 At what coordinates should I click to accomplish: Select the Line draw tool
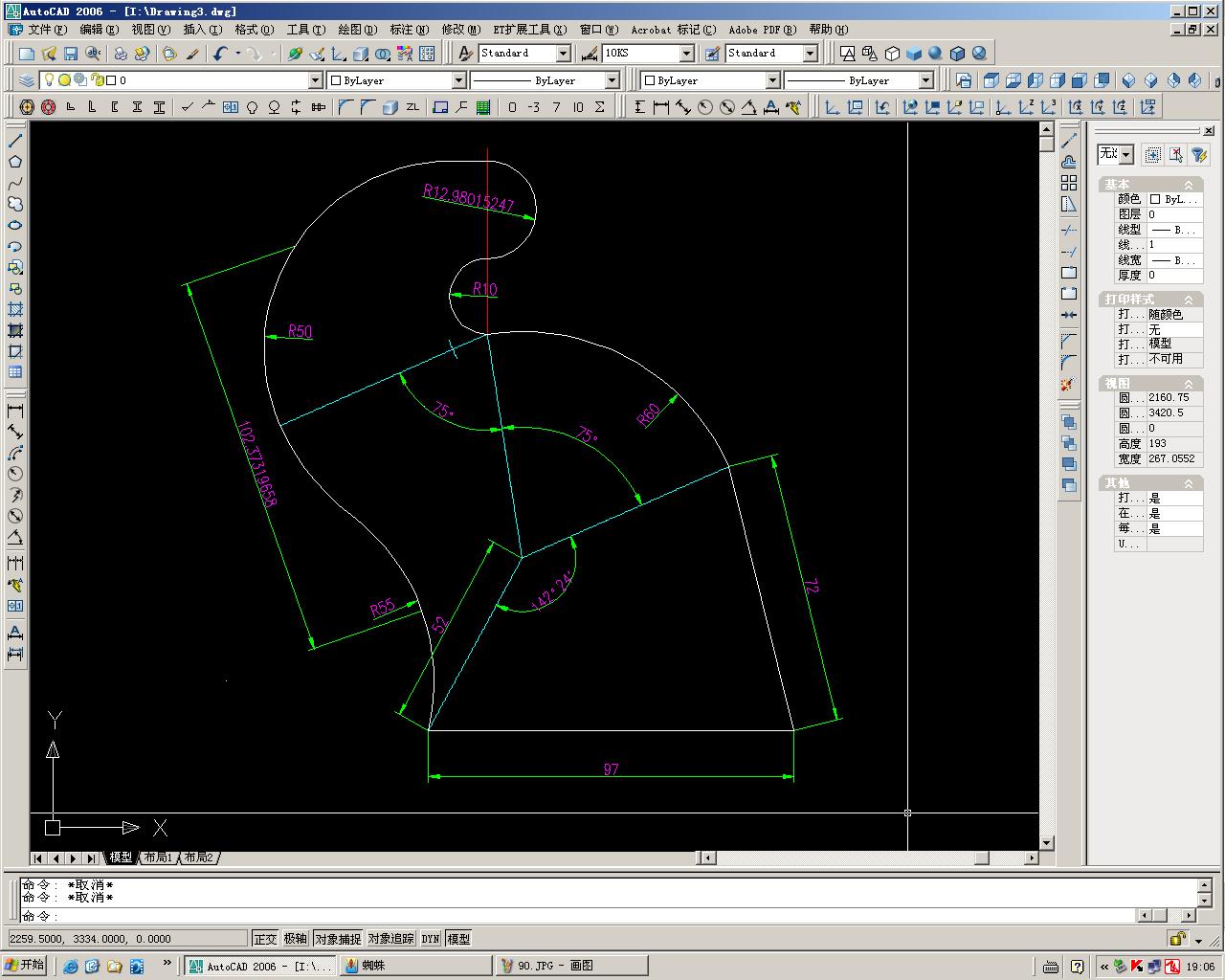[x=15, y=141]
